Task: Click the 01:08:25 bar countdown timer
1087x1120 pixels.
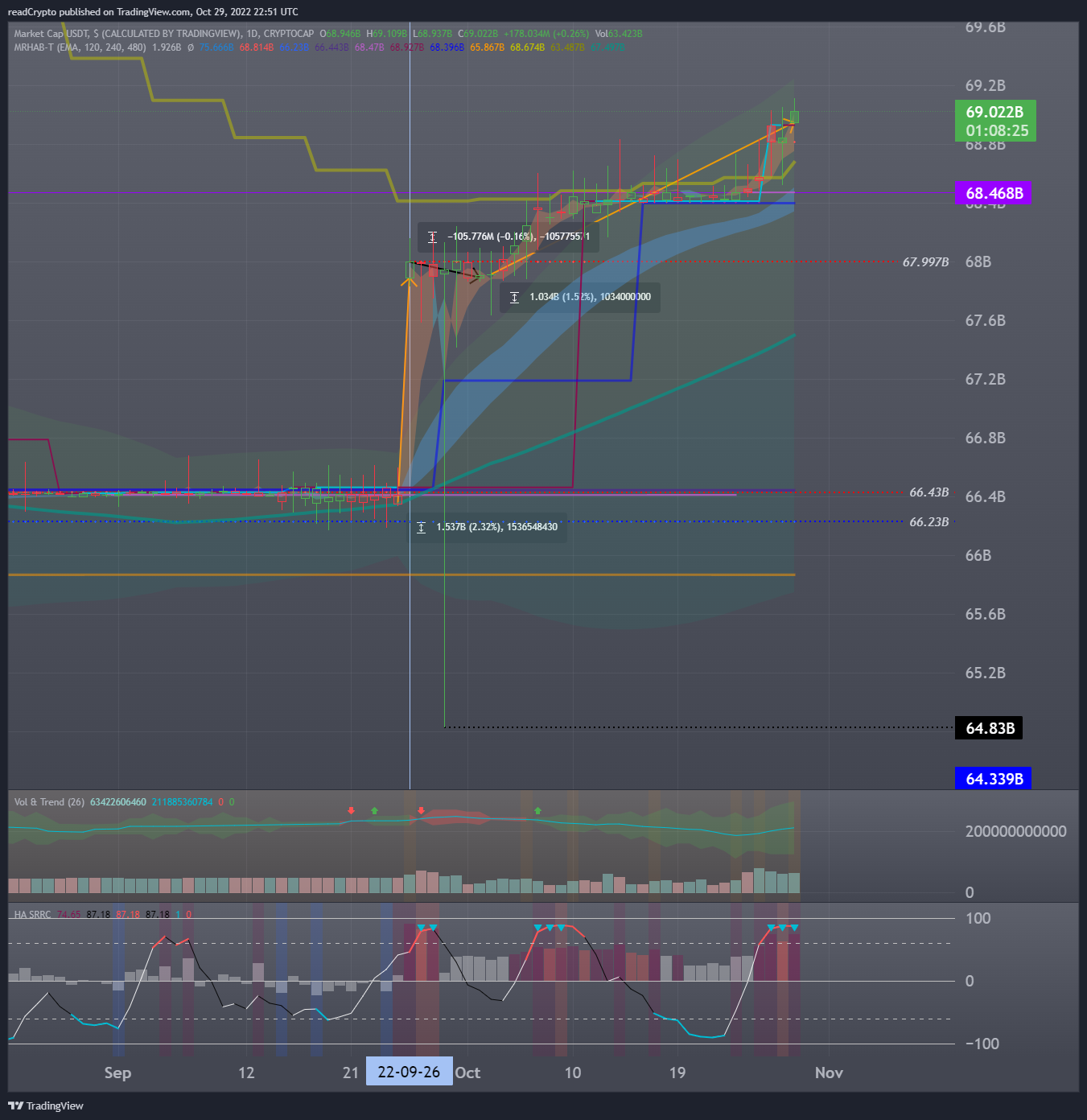Action: point(997,130)
